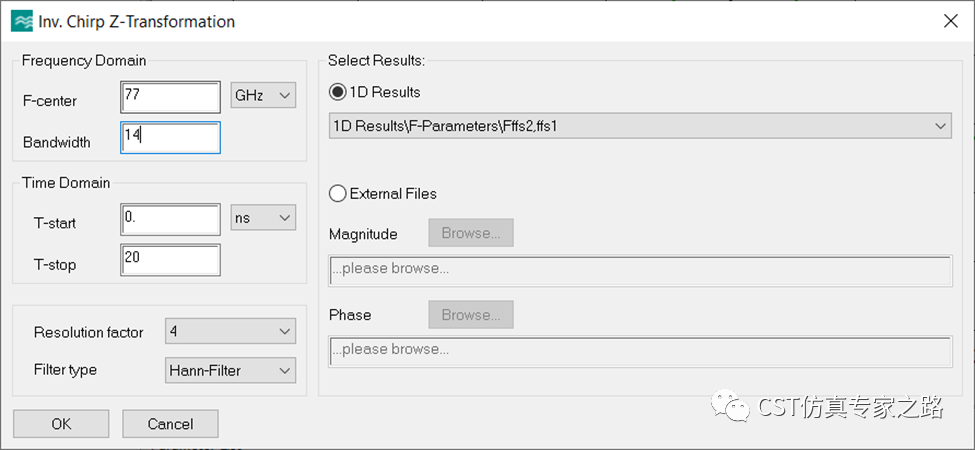This screenshot has width=975, height=450.
Task: Select the T-stop input field
Action: (169, 260)
